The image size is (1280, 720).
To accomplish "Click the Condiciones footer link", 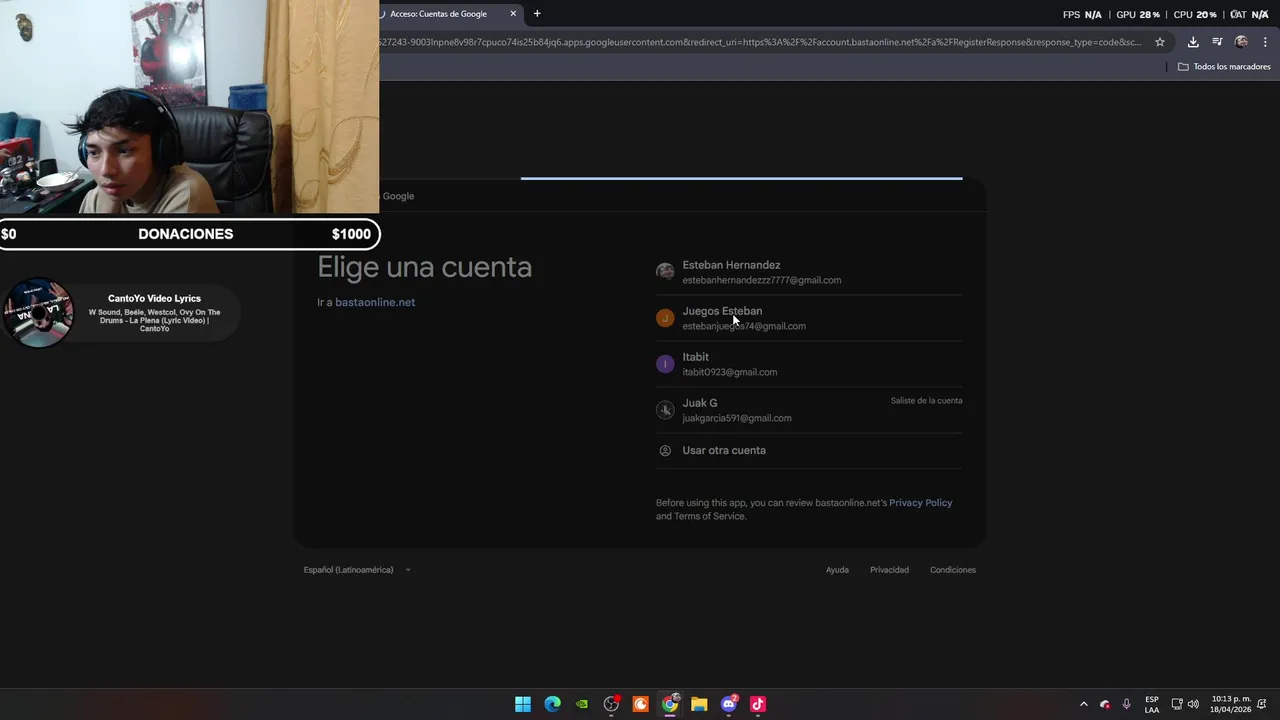I will [953, 570].
